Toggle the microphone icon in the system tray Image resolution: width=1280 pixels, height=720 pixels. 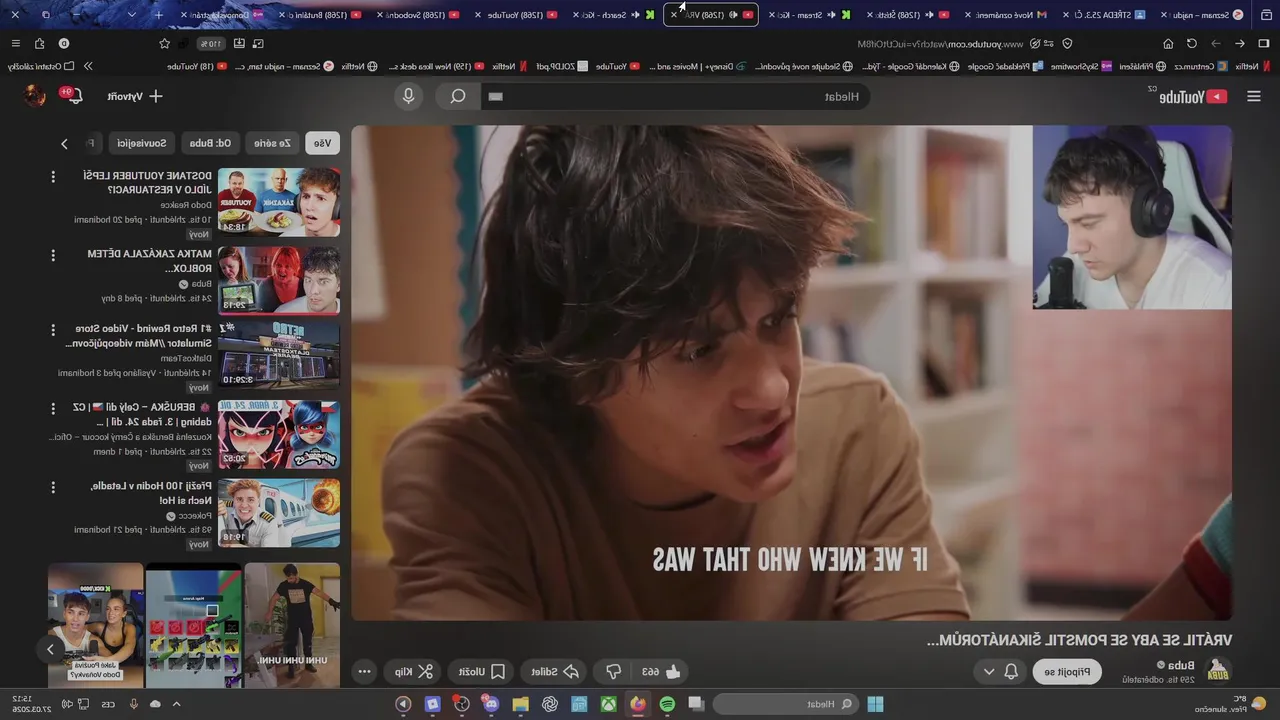pyautogui.click(x=133, y=704)
